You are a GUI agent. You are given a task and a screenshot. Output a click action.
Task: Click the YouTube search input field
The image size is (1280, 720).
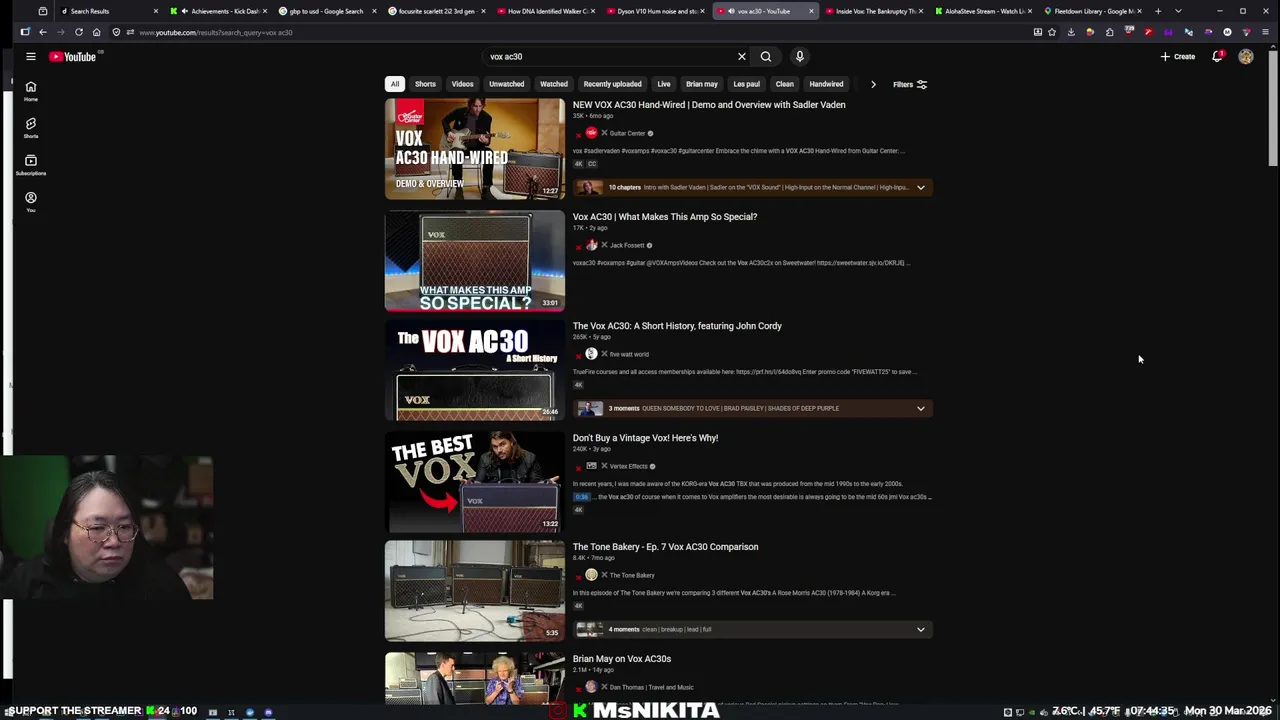(x=610, y=57)
